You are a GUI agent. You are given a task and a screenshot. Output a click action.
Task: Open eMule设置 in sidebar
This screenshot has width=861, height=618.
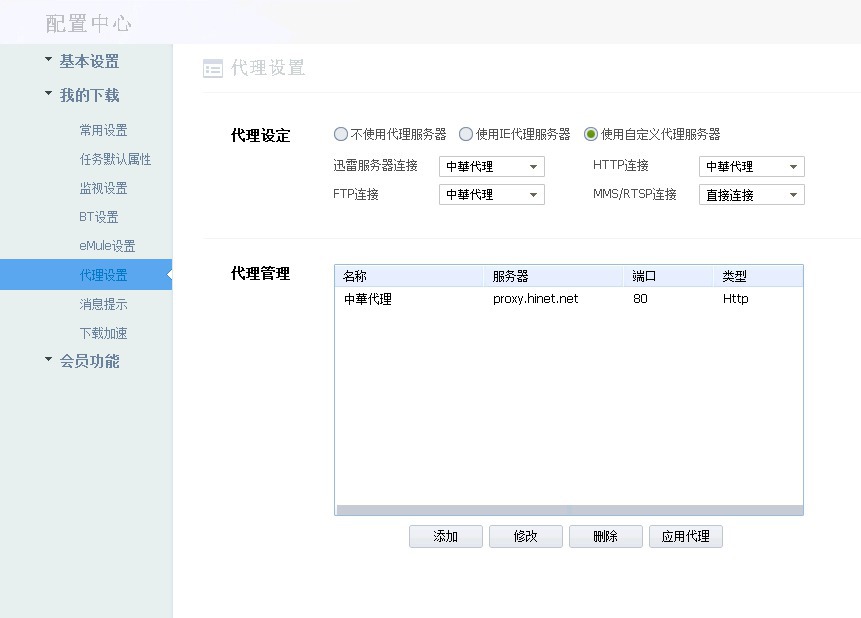tap(107, 246)
